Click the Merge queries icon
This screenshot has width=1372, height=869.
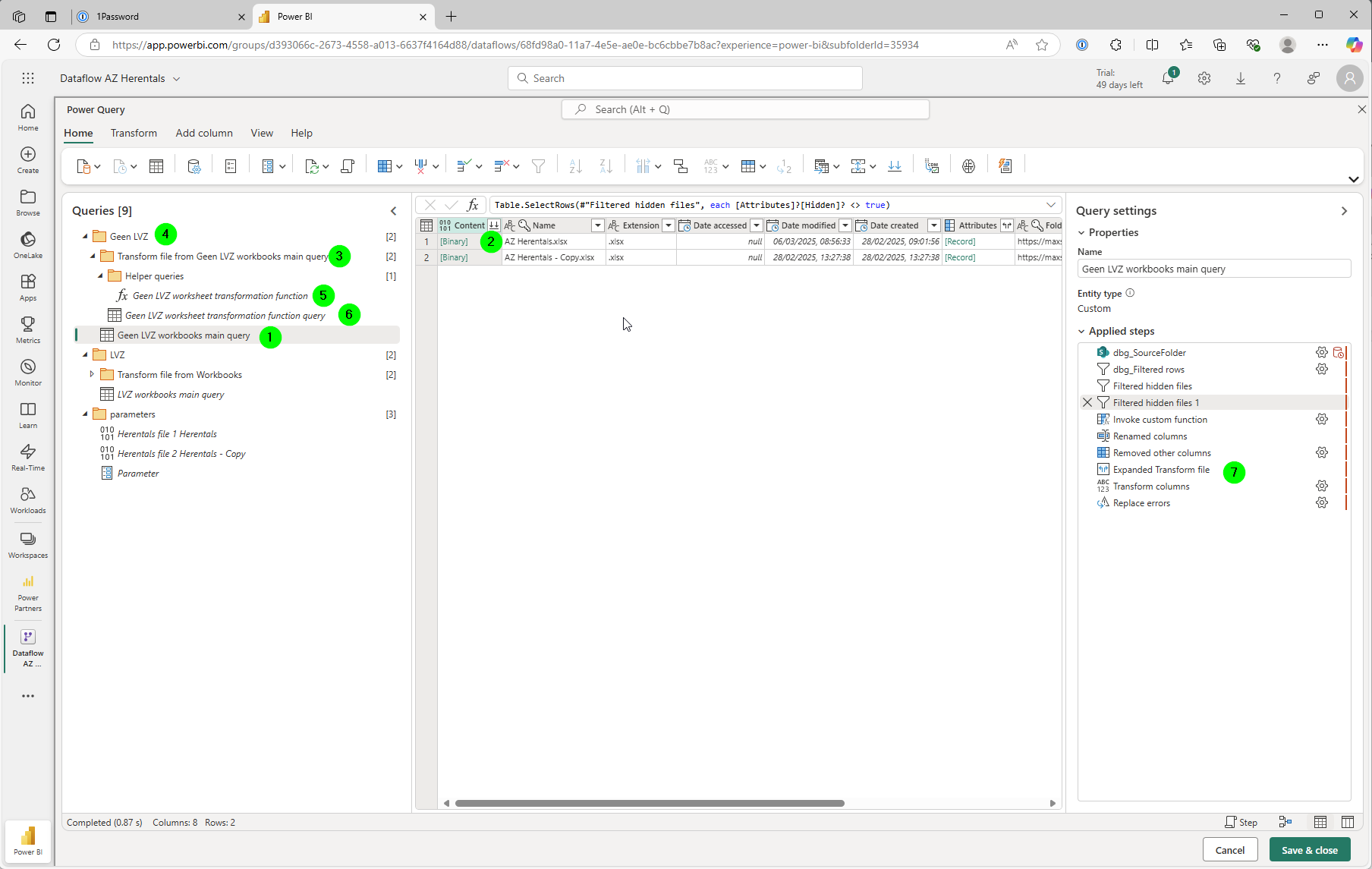click(x=821, y=166)
